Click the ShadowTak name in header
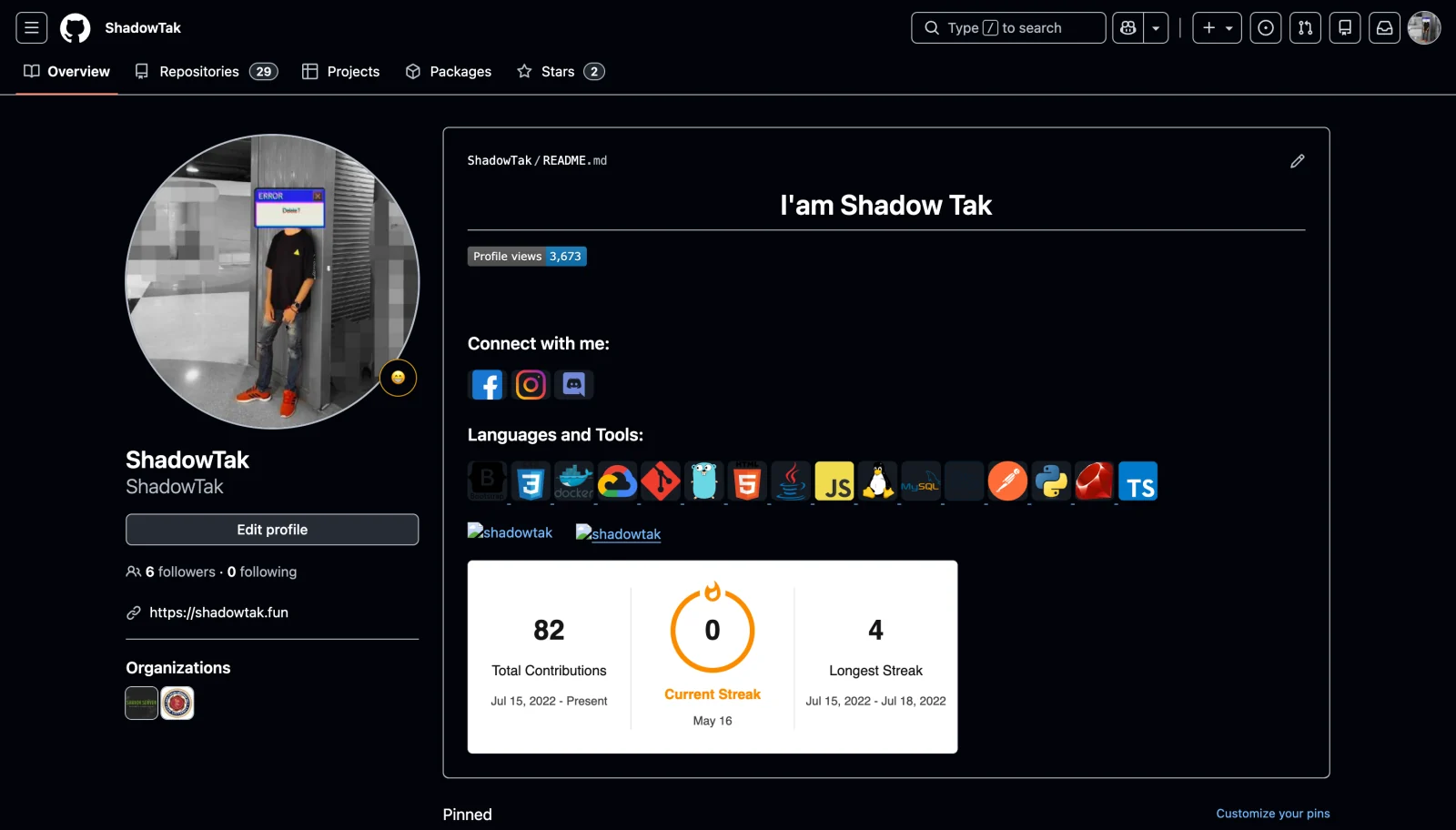The image size is (1456, 830). pyautogui.click(x=143, y=28)
